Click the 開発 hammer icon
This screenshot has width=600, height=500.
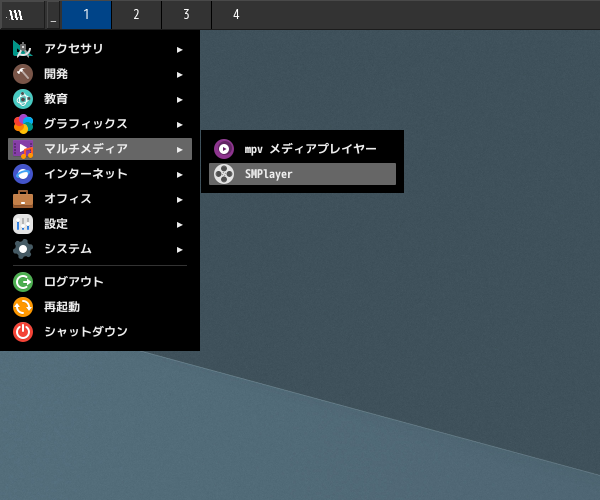(23, 74)
